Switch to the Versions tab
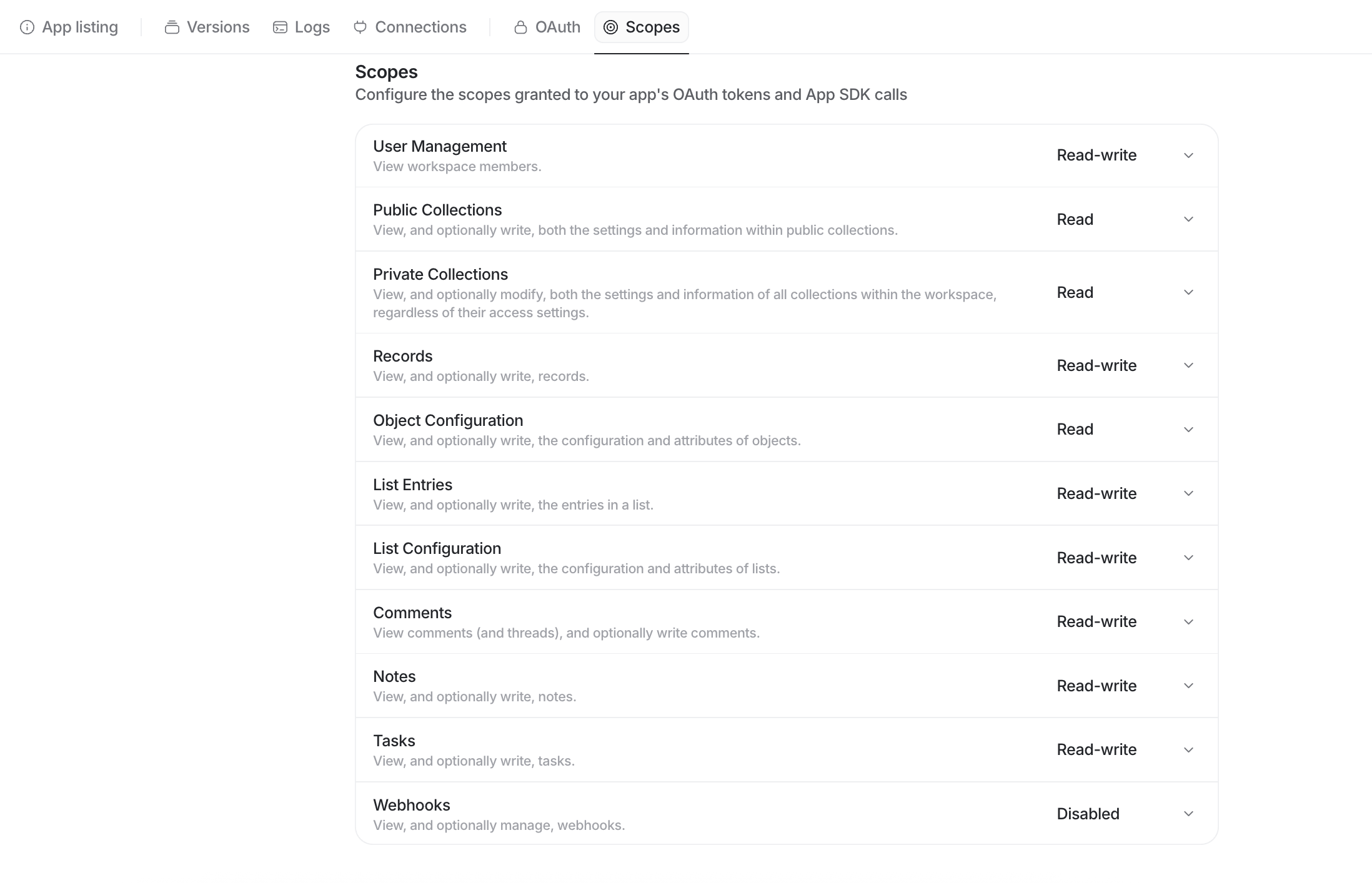The image size is (1372, 883). (x=207, y=27)
